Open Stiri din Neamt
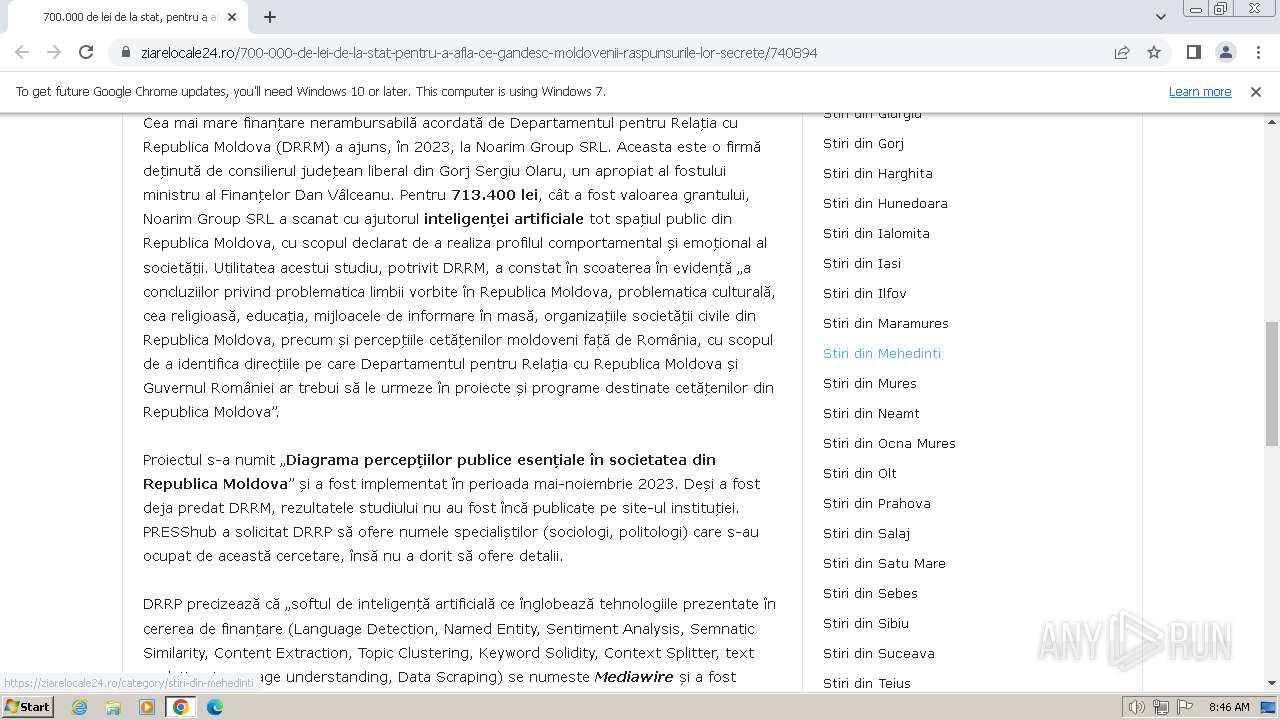The image size is (1280, 720). click(x=871, y=413)
